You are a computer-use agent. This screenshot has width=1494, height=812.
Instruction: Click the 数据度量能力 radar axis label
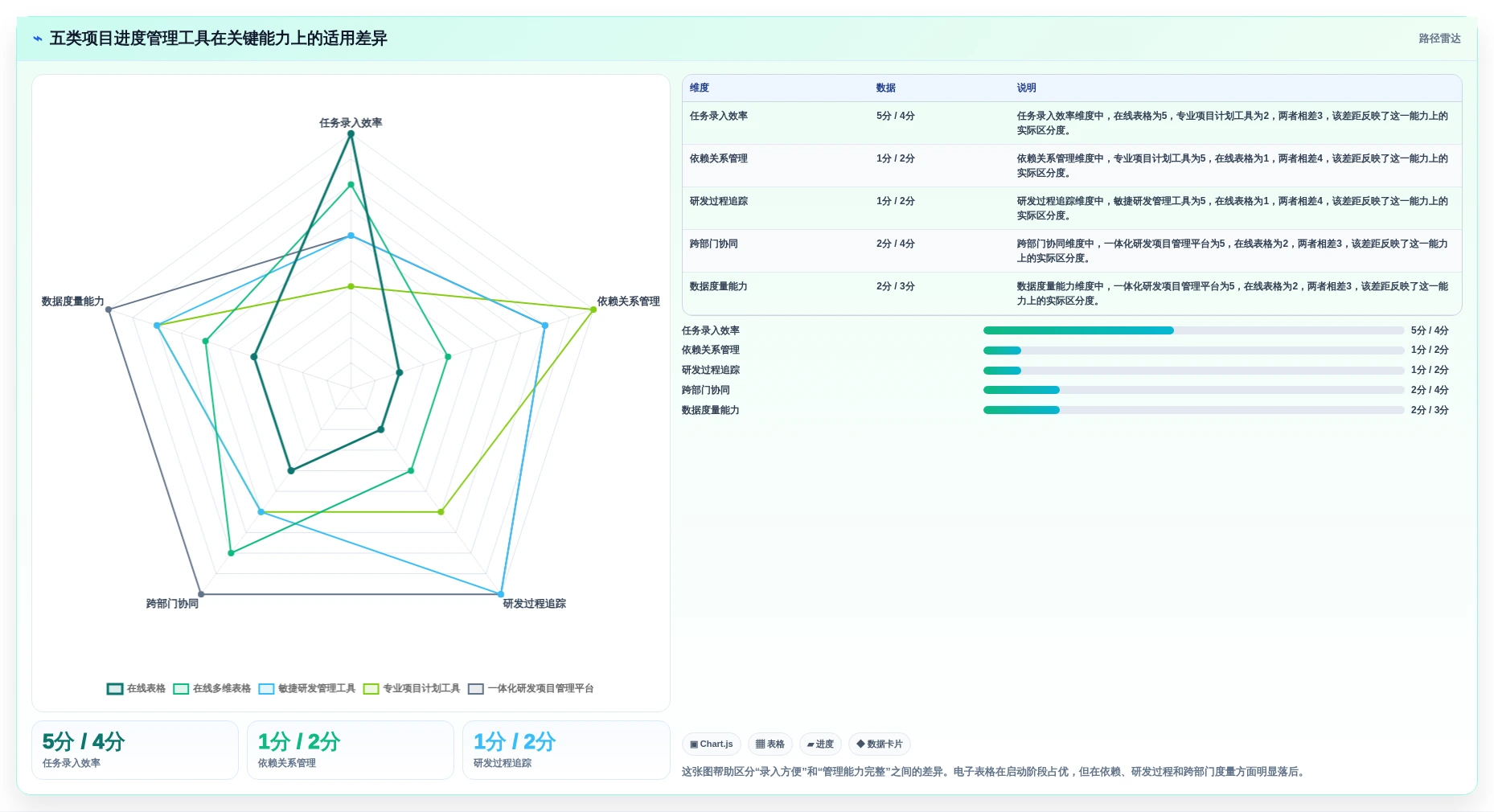[x=73, y=301]
